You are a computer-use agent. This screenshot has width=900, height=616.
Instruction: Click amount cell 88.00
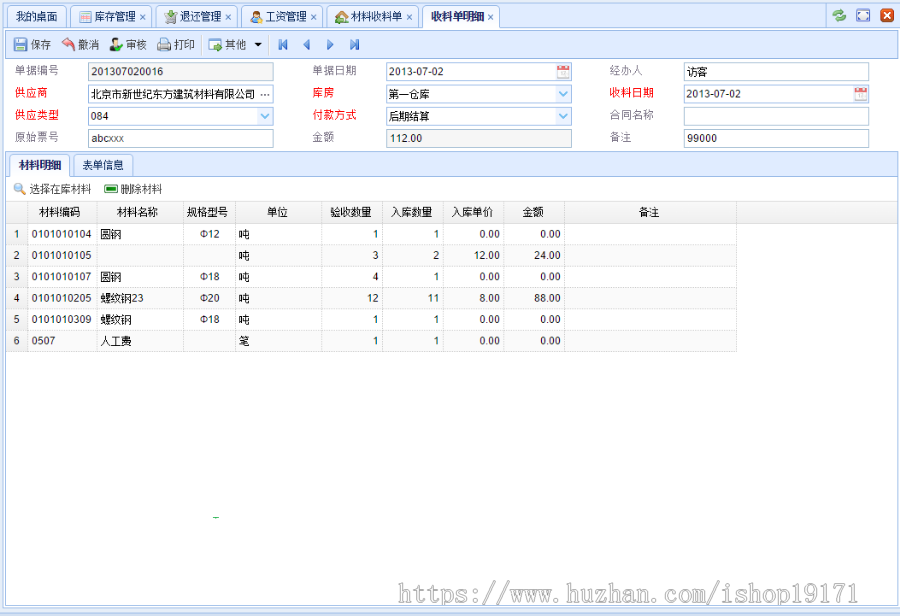(534, 299)
